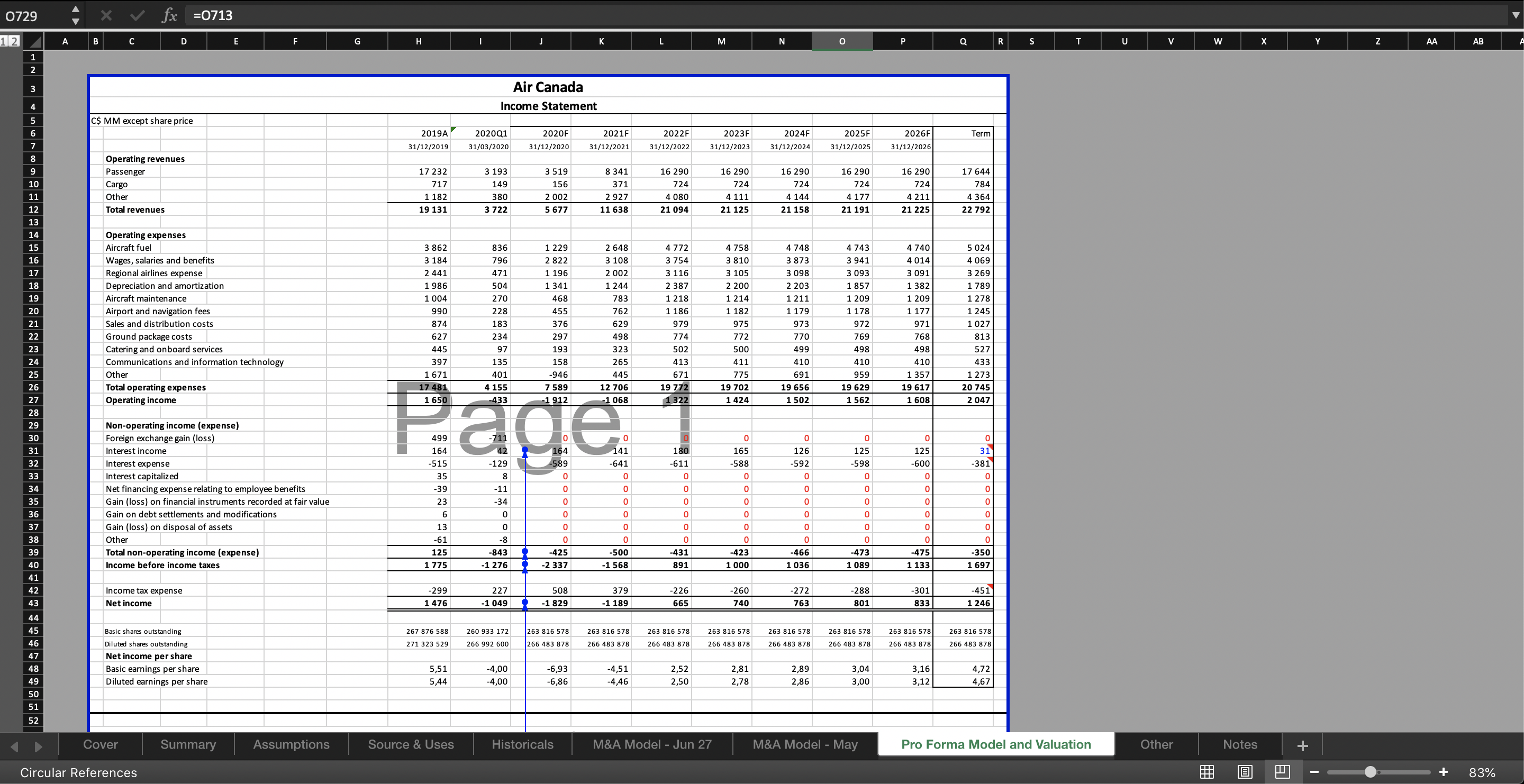Screen dimensions: 1524x784
Task: Select column H header
Action: point(418,41)
